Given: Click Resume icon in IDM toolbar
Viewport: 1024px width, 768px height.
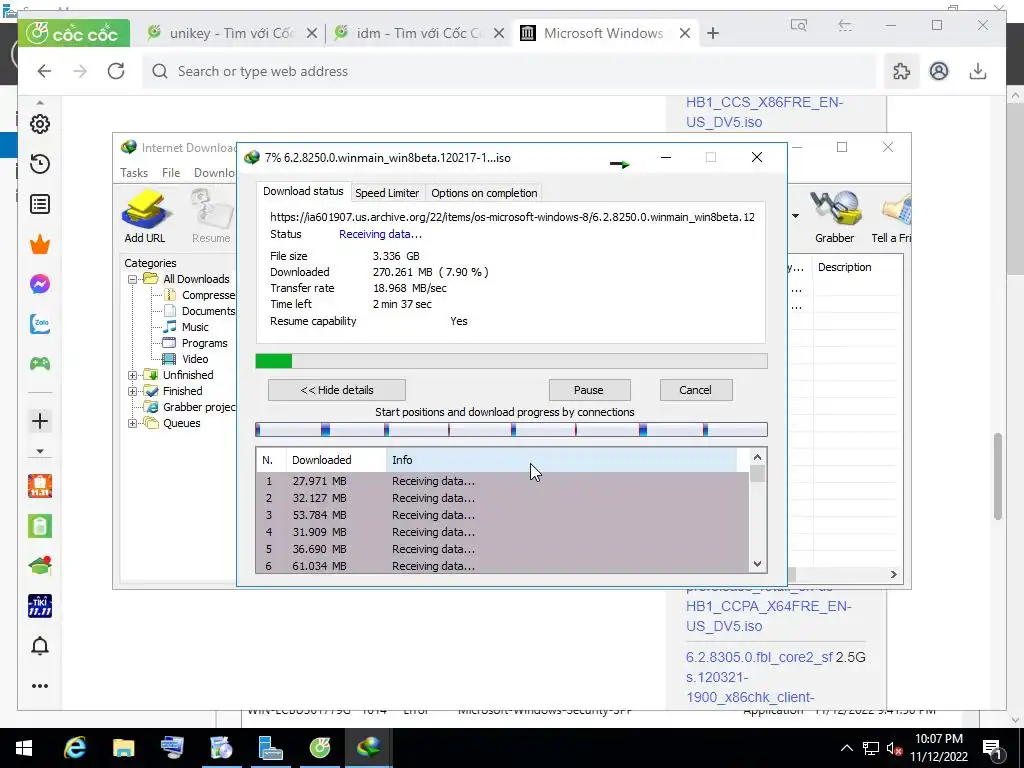Looking at the screenshot, I should point(211,217).
